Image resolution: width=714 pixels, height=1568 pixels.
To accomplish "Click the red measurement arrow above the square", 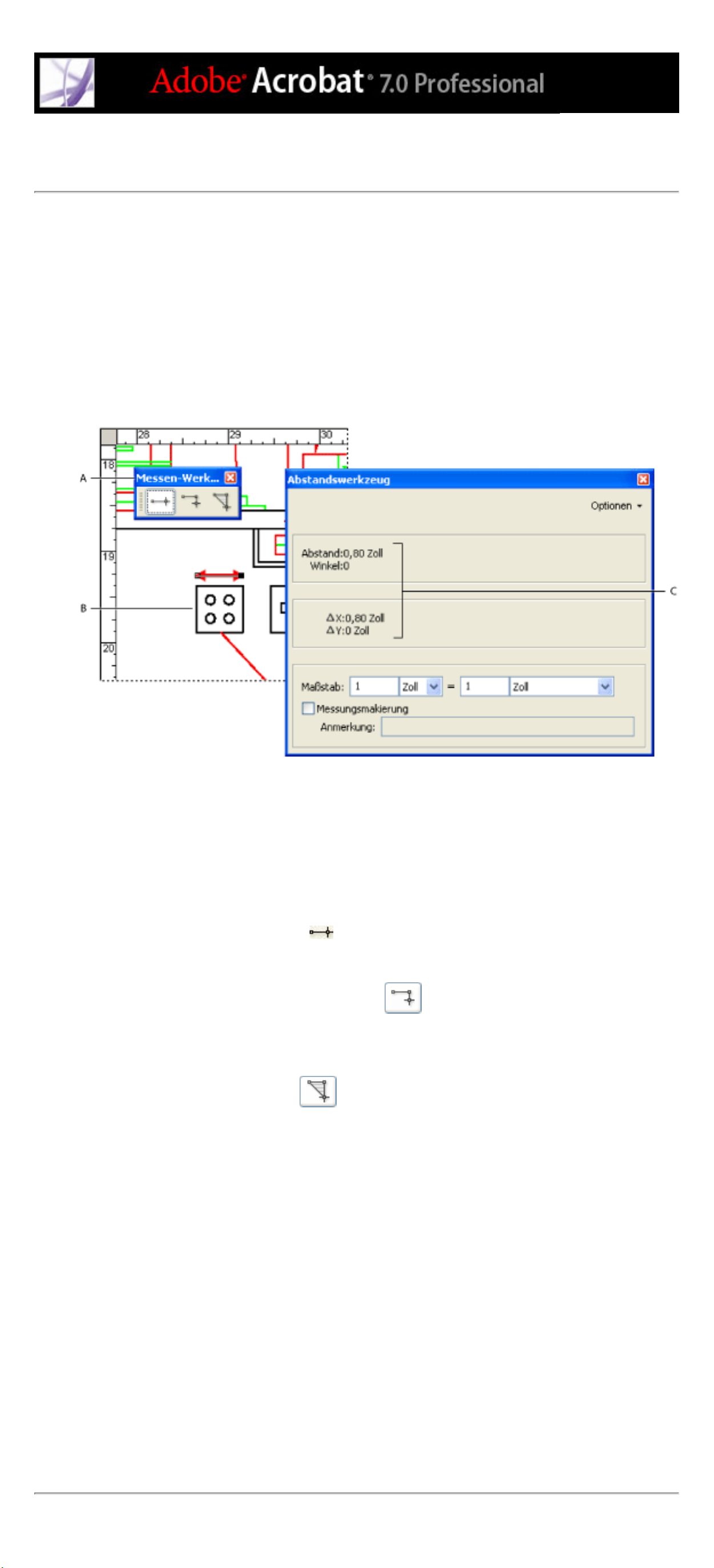I will (x=219, y=575).
